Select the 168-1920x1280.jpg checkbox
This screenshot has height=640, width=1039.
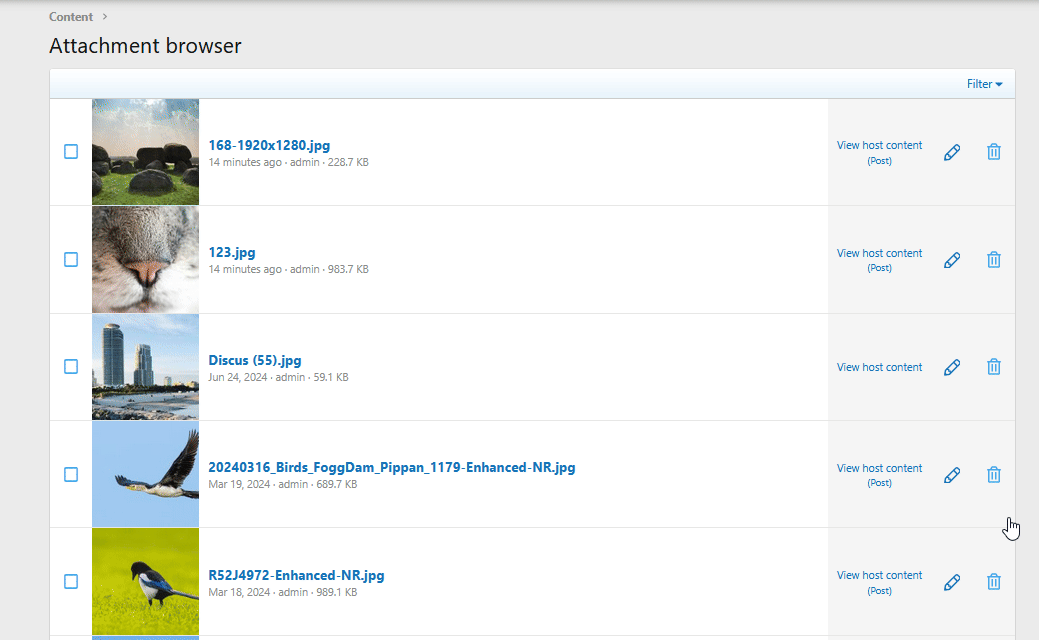tap(71, 152)
